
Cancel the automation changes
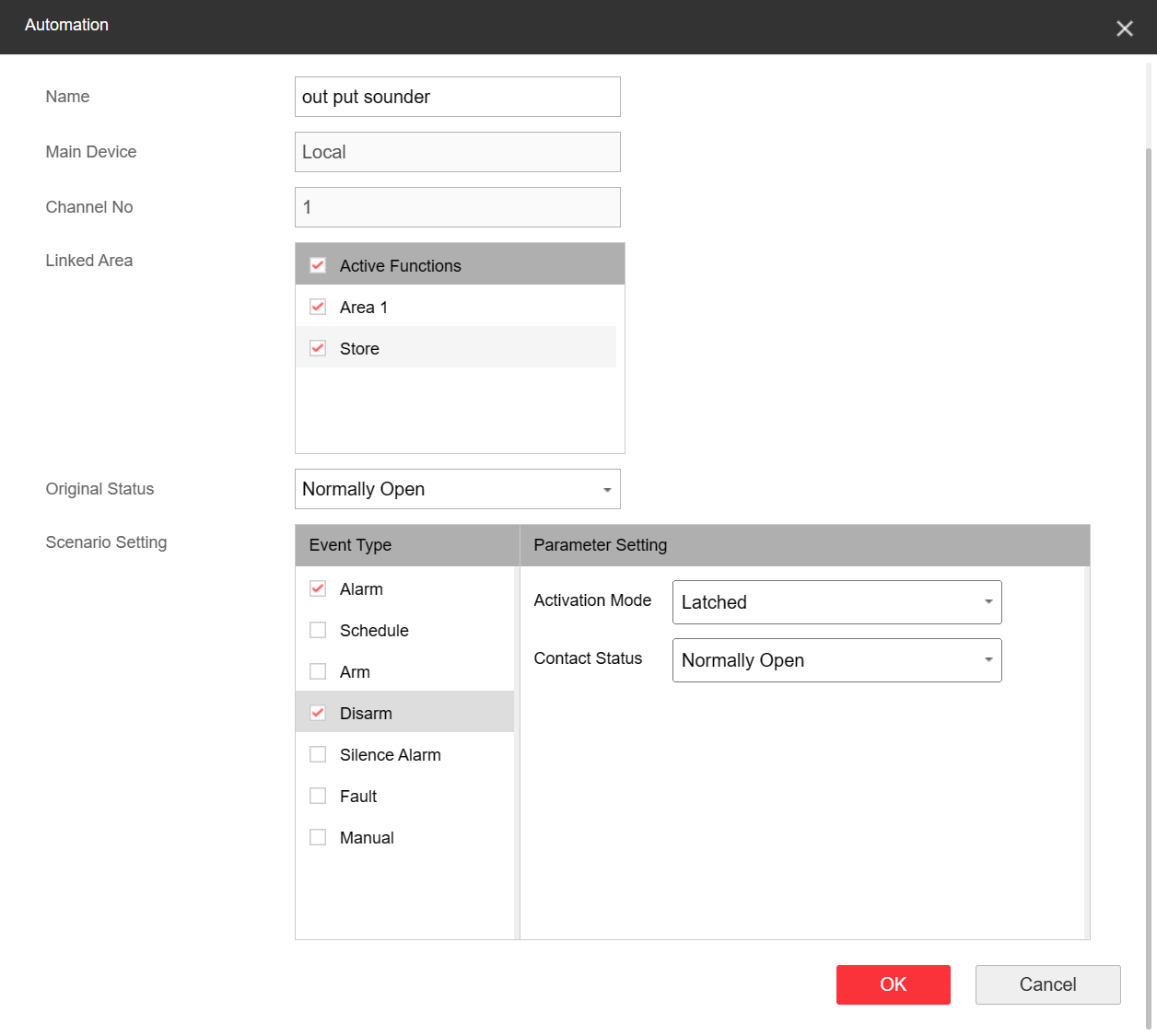(1047, 984)
